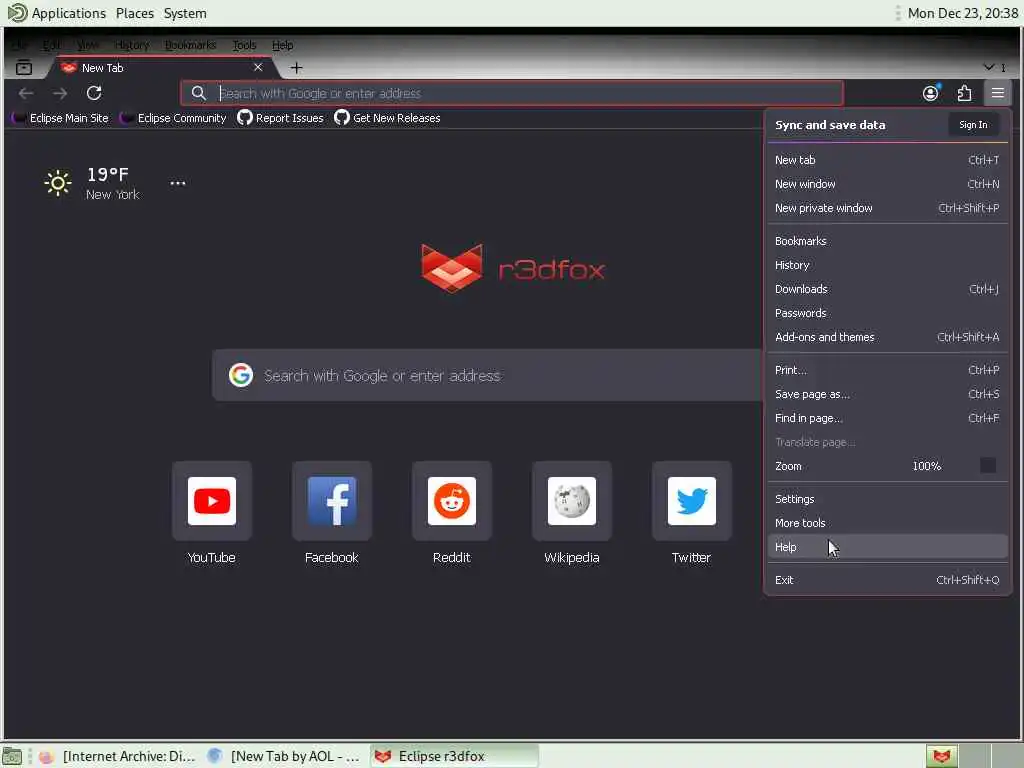The height and width of the screenshot is (768, 1024).
Task: Close the New Tab tab
Action: 258,67
